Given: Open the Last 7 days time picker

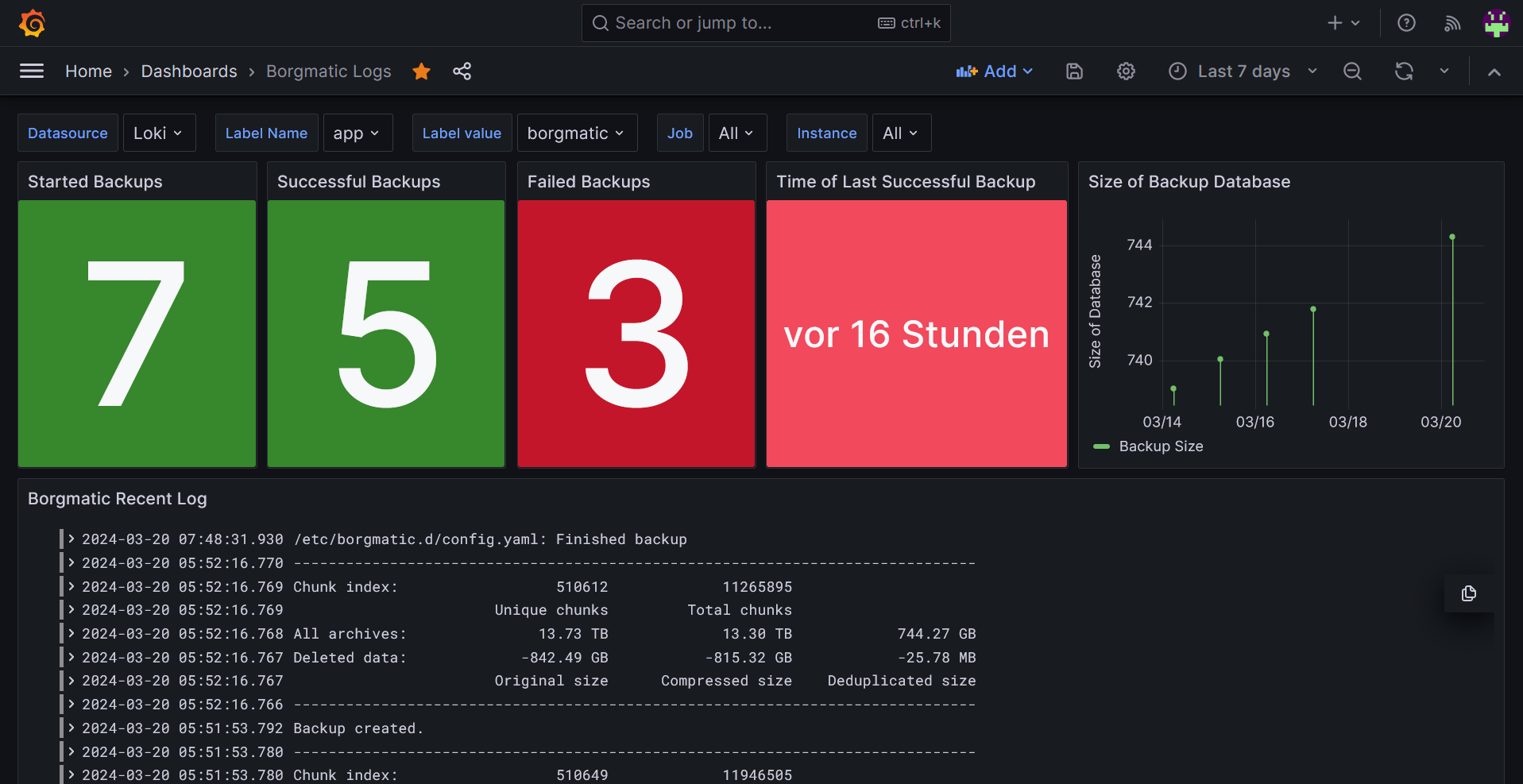Looking at the screenshot, I should [x=1243, y=71].
